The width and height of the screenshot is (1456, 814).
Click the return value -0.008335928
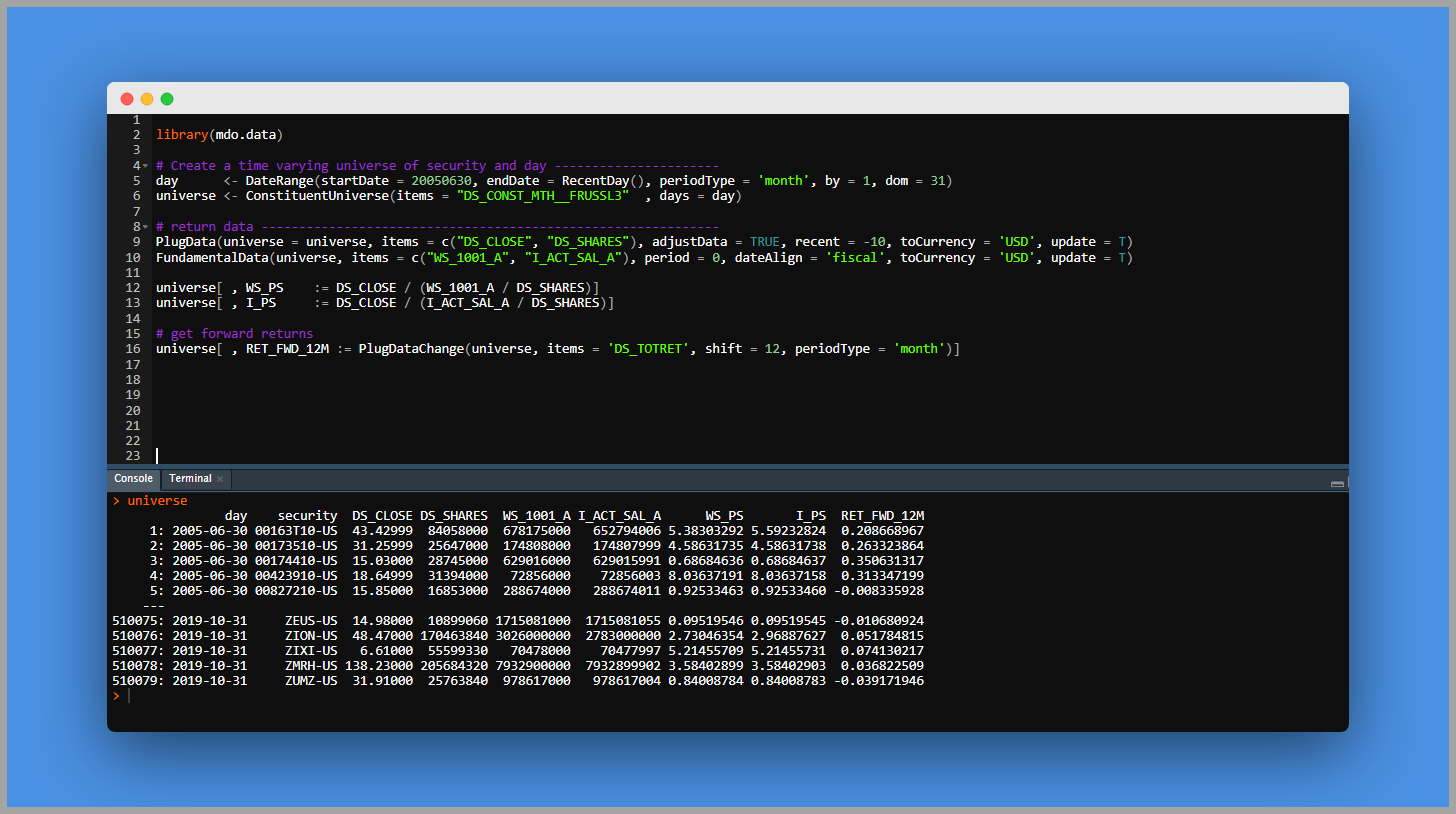point(878,591)
